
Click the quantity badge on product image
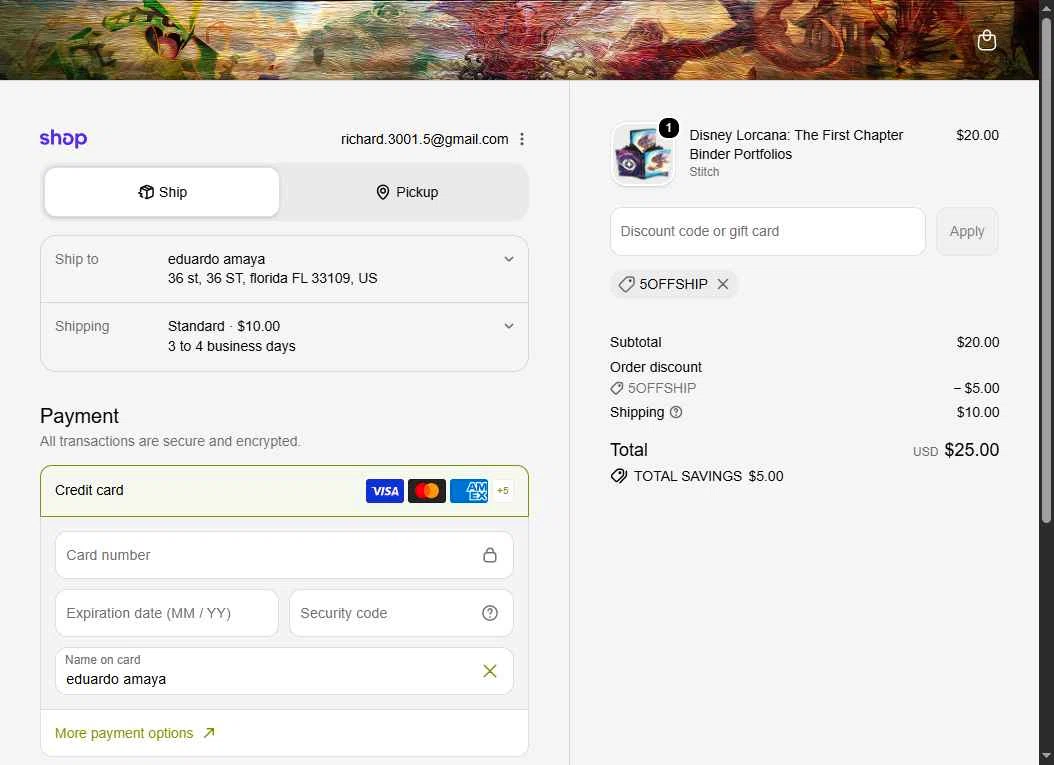(668, 128)
